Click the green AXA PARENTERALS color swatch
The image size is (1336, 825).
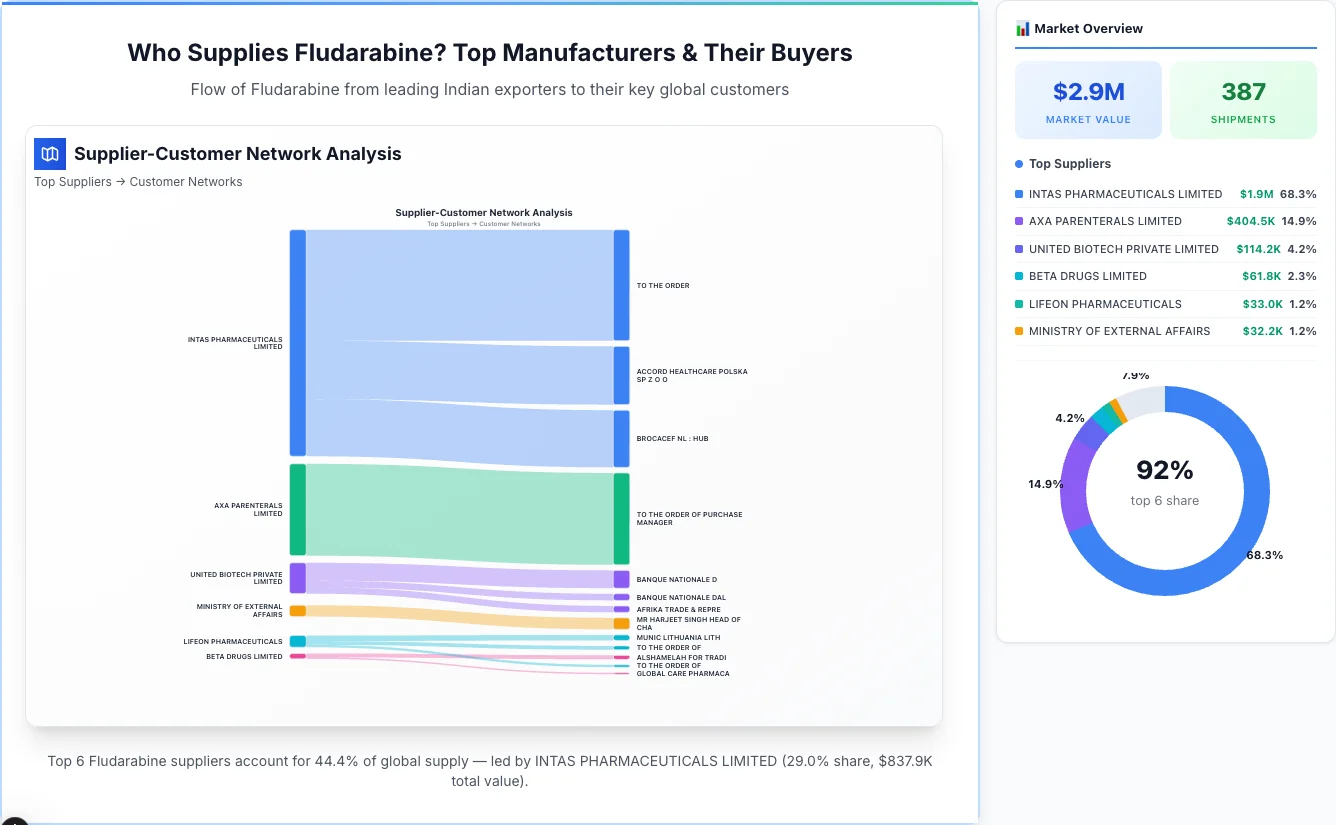coord(297,510)
